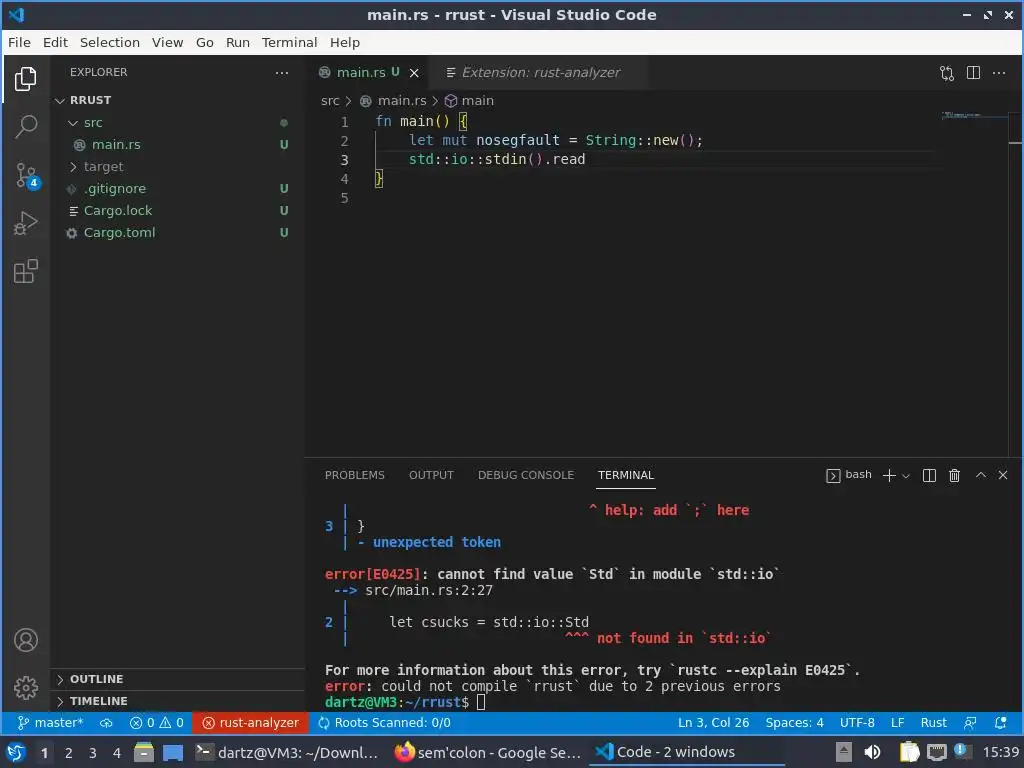
Task: Click src in the breadcrumb
Action: pyautogui.click(x=330, y=101)
